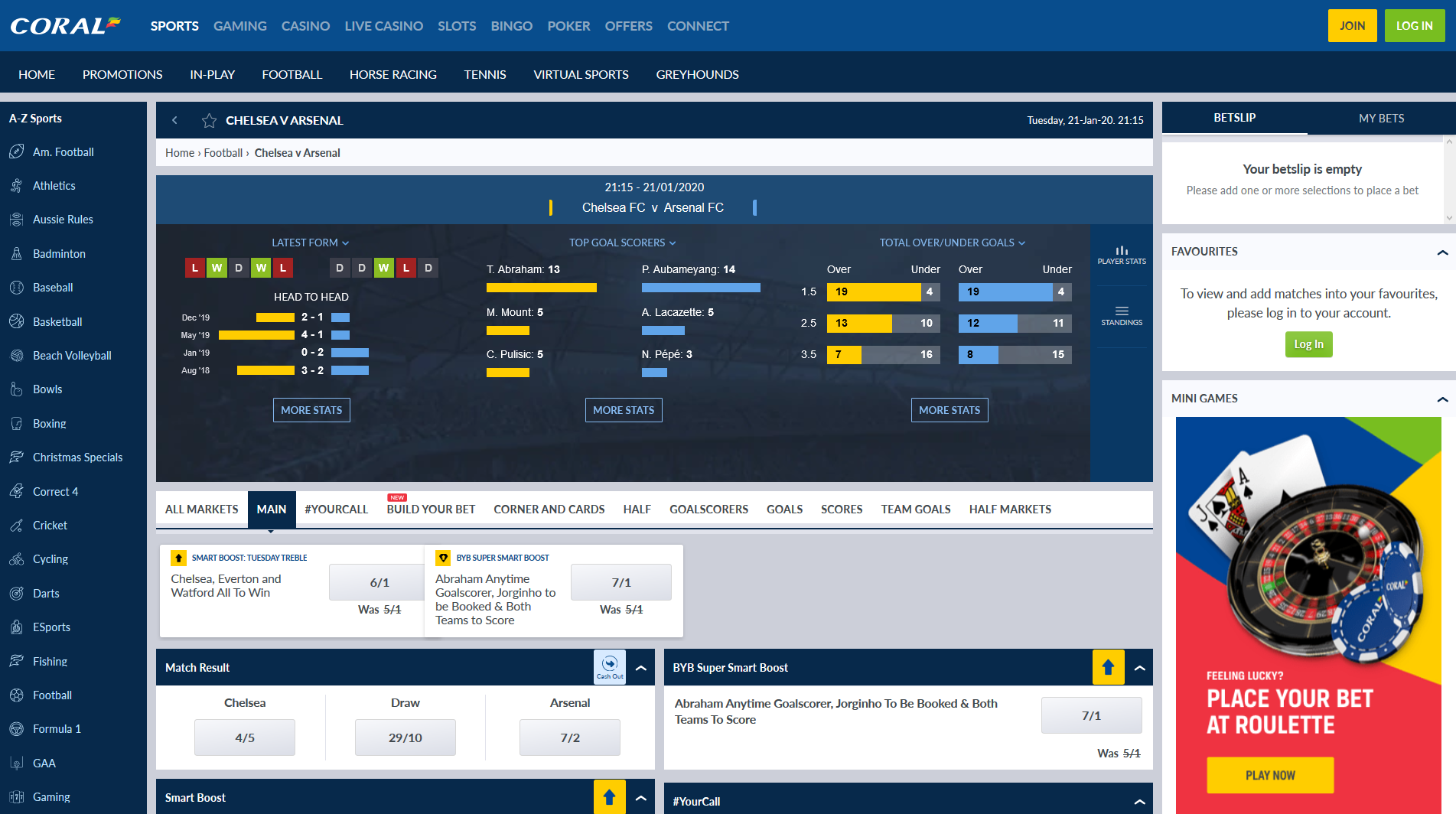
Task: Click the Aussie Rules sidebar icon
Action: click(17, 220)
